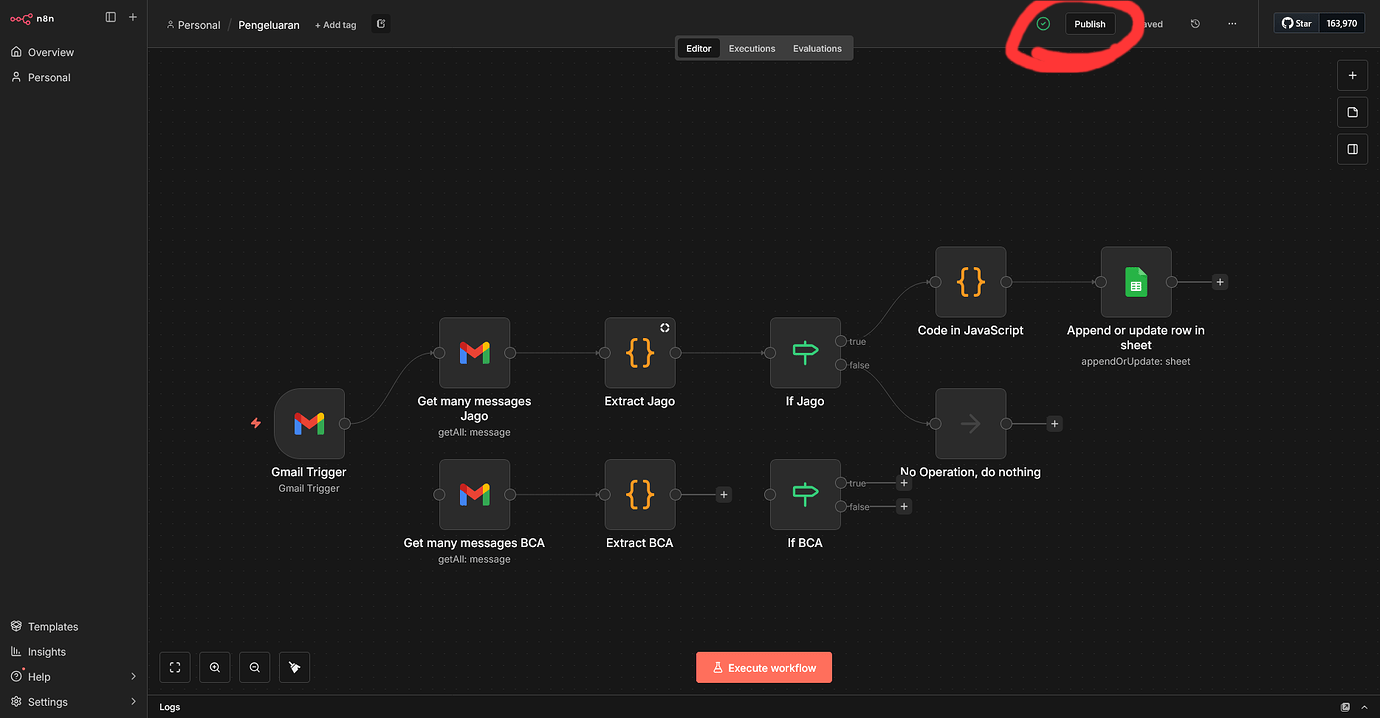Click the If Jago false output connector

(x=840, y=365)
